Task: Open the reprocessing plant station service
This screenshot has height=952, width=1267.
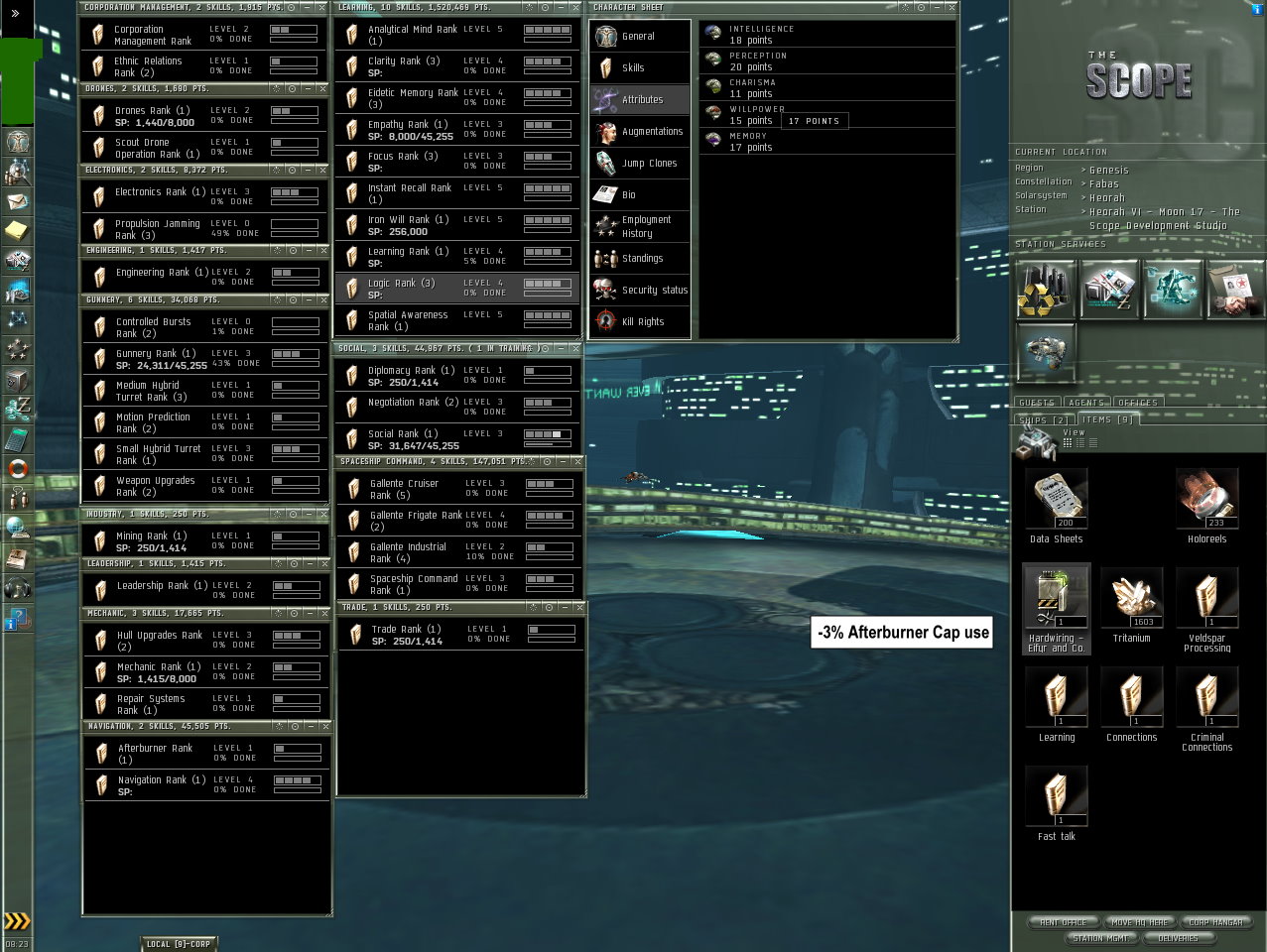Action: point(1046,290)
